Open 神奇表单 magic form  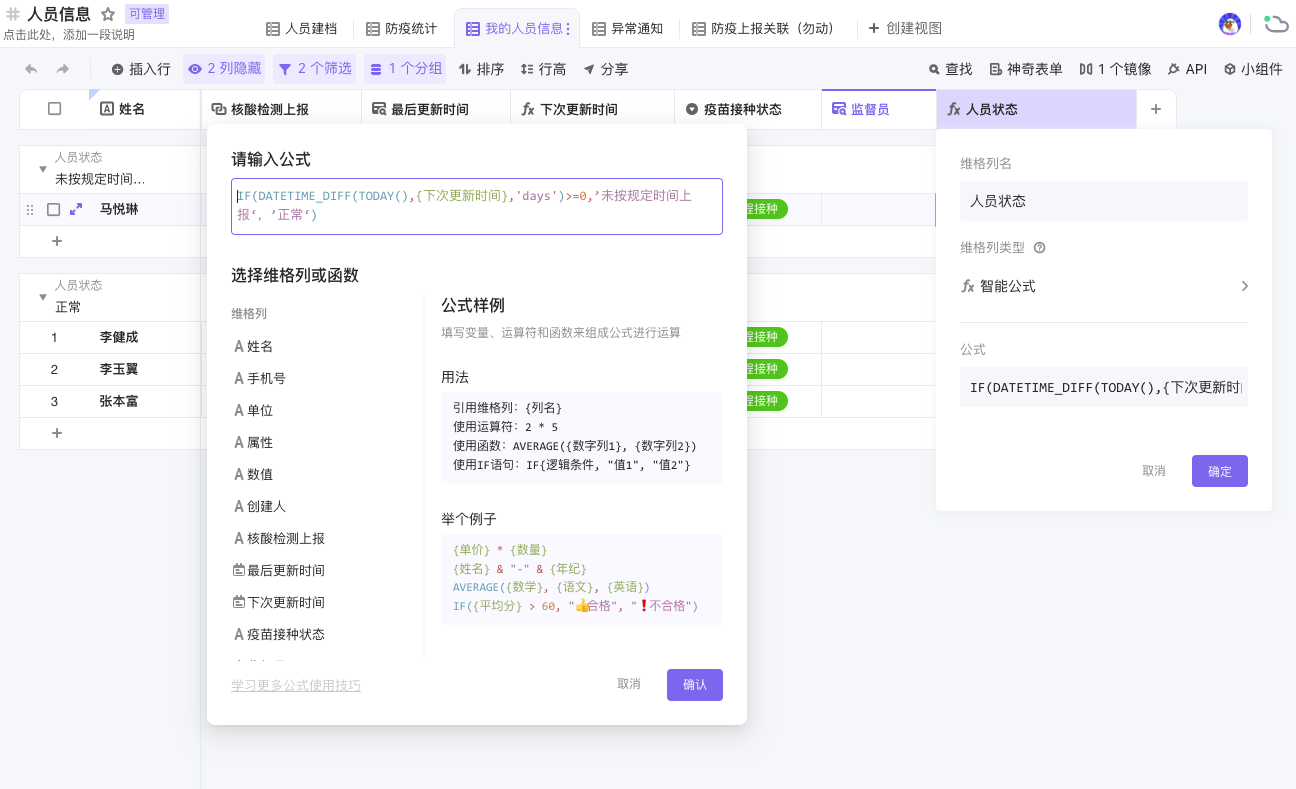(x=1026, y=69)
